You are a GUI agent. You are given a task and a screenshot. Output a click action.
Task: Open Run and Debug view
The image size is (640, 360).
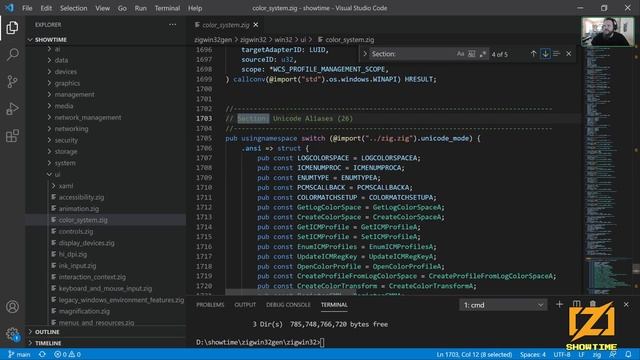(12, 109)
